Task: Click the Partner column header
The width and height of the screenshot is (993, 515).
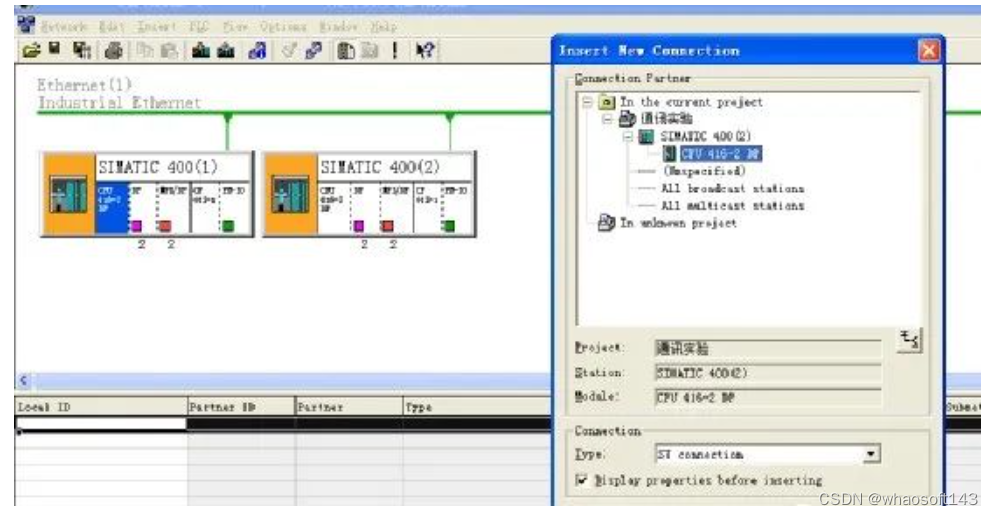Action: pyautogui.click(x=348, y=407)
